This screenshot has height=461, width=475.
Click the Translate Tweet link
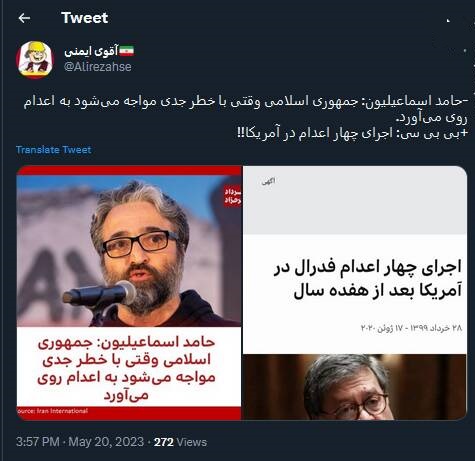point(53,150)
